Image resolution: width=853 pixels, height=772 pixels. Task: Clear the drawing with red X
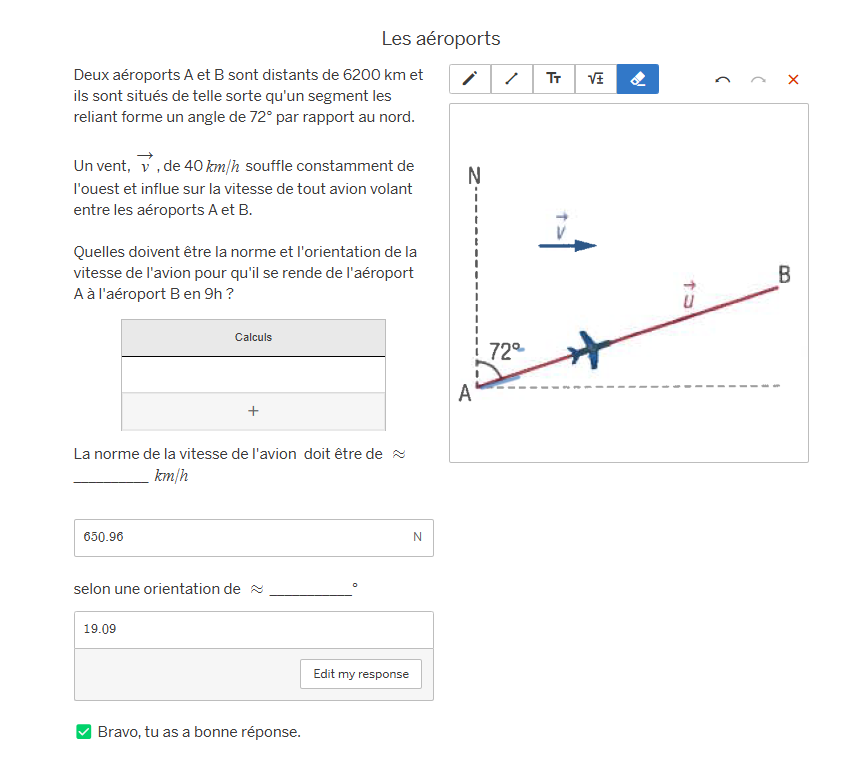tap(793, 80)
